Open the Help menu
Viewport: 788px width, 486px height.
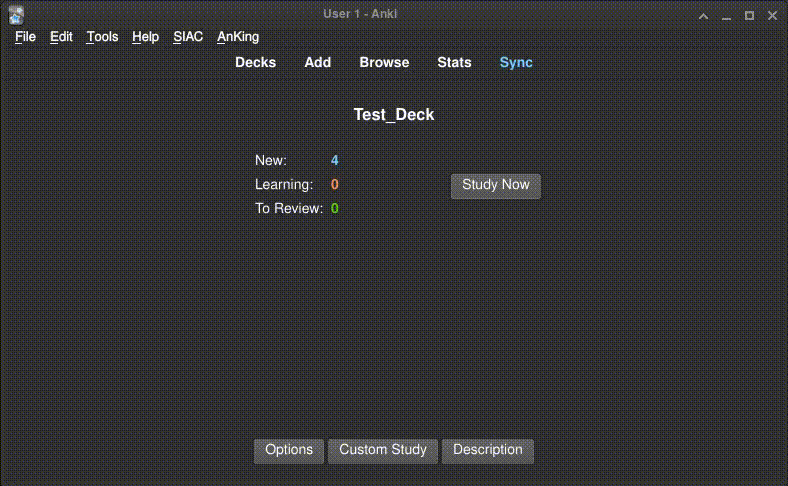(145, 37)
